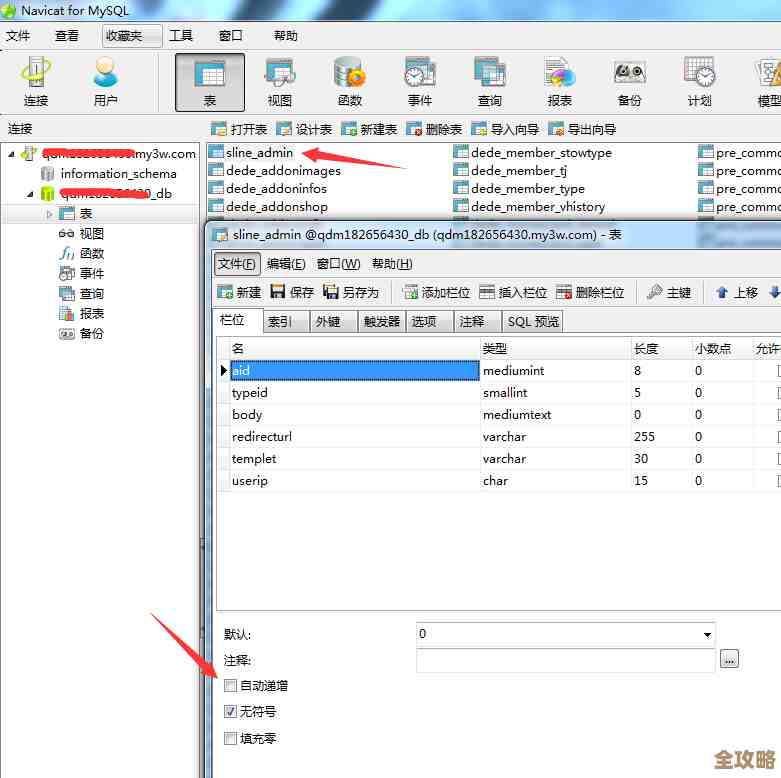Open the 函数 functions toolbar button
This screenshot has height=778, width=781.
tap(349, 82)
